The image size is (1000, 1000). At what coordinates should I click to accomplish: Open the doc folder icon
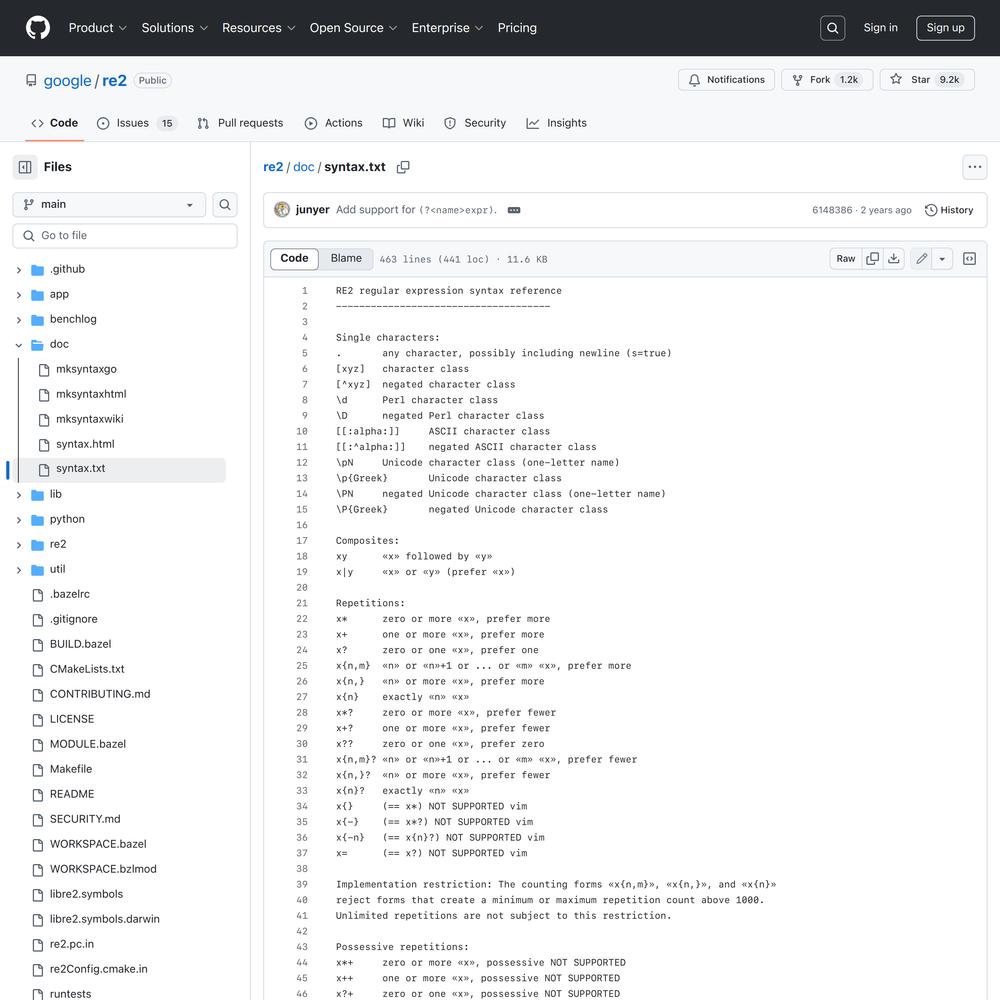point(38,344)
